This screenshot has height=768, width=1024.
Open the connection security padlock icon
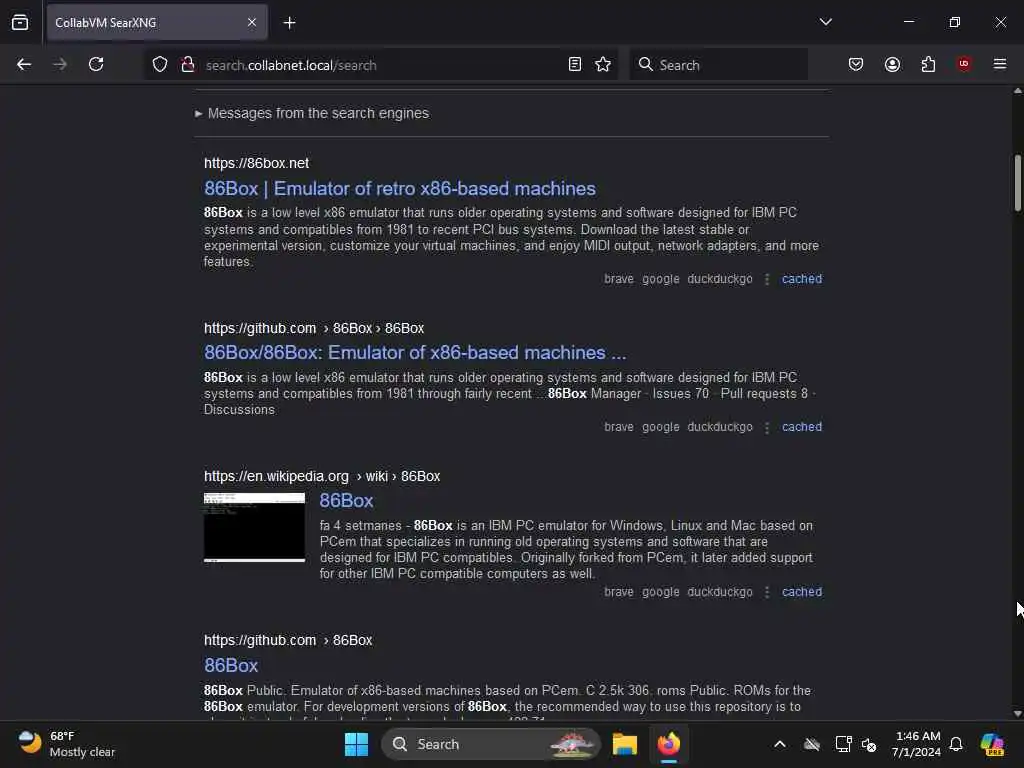click(188, 64)
